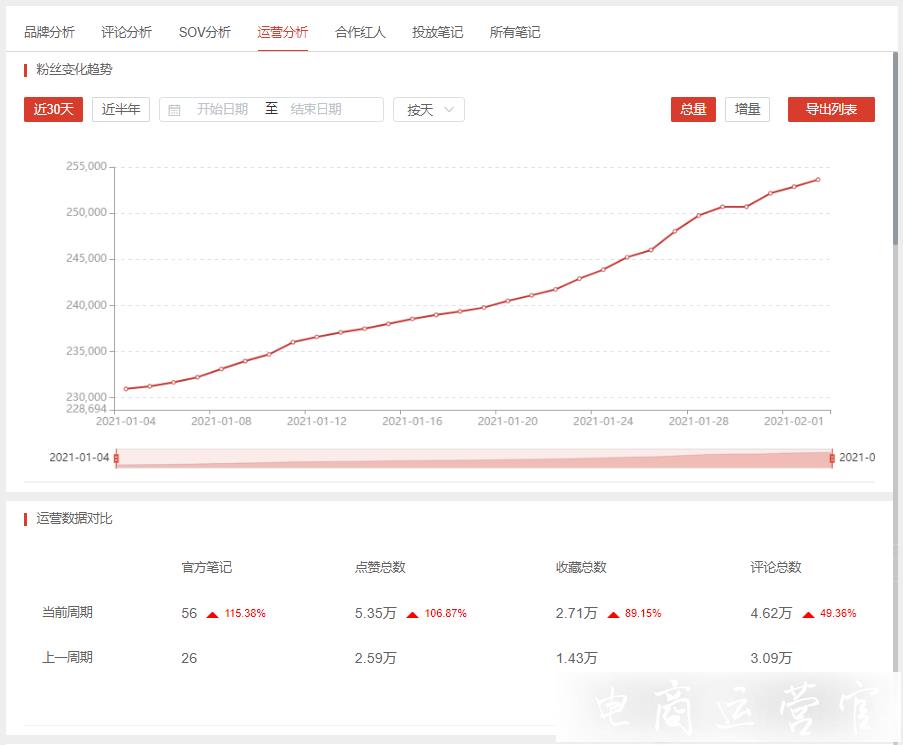Click the red up-arrow beside 106.87%
903x745 pixels.
tap(413, 614)
